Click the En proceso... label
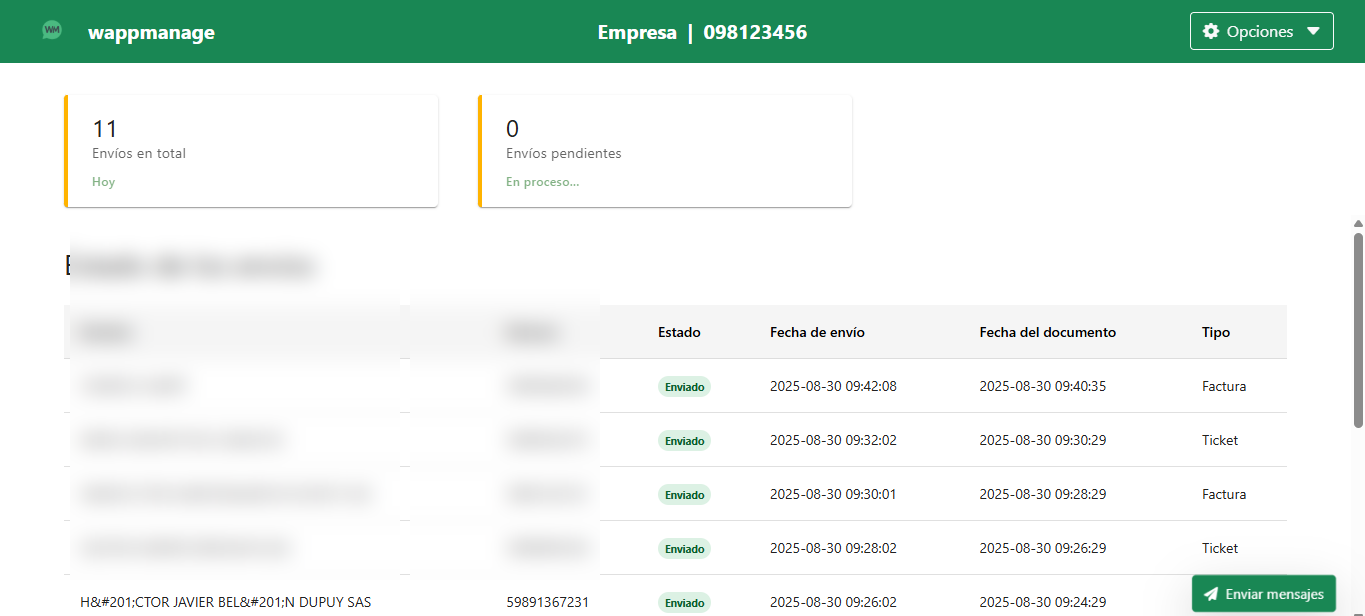Viewport: 1365px width, 616px height. [x=542, y=182]
